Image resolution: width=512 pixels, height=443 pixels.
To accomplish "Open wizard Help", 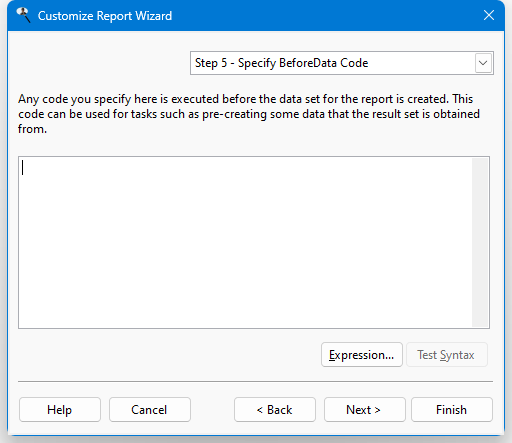I will (60, 409).
